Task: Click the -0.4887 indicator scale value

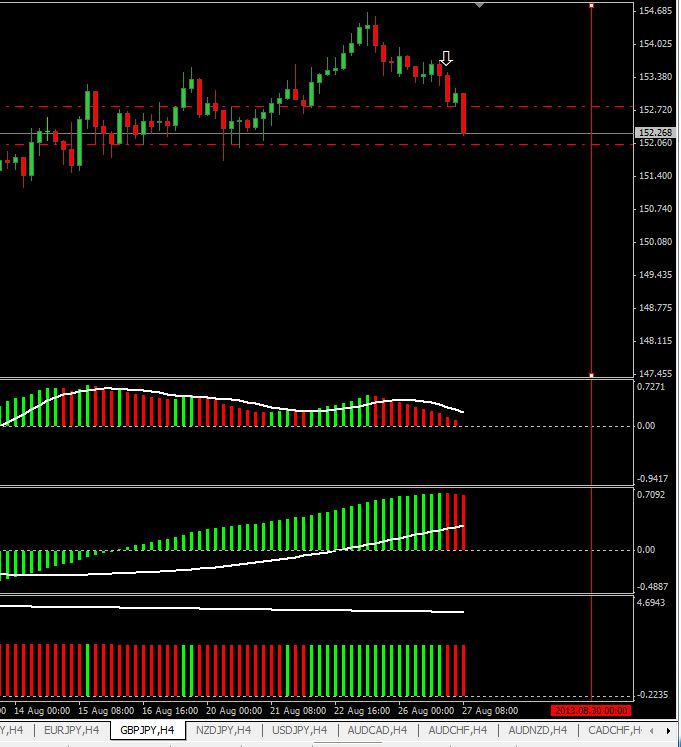Action: pyautogui.click(x=652, y=586)
